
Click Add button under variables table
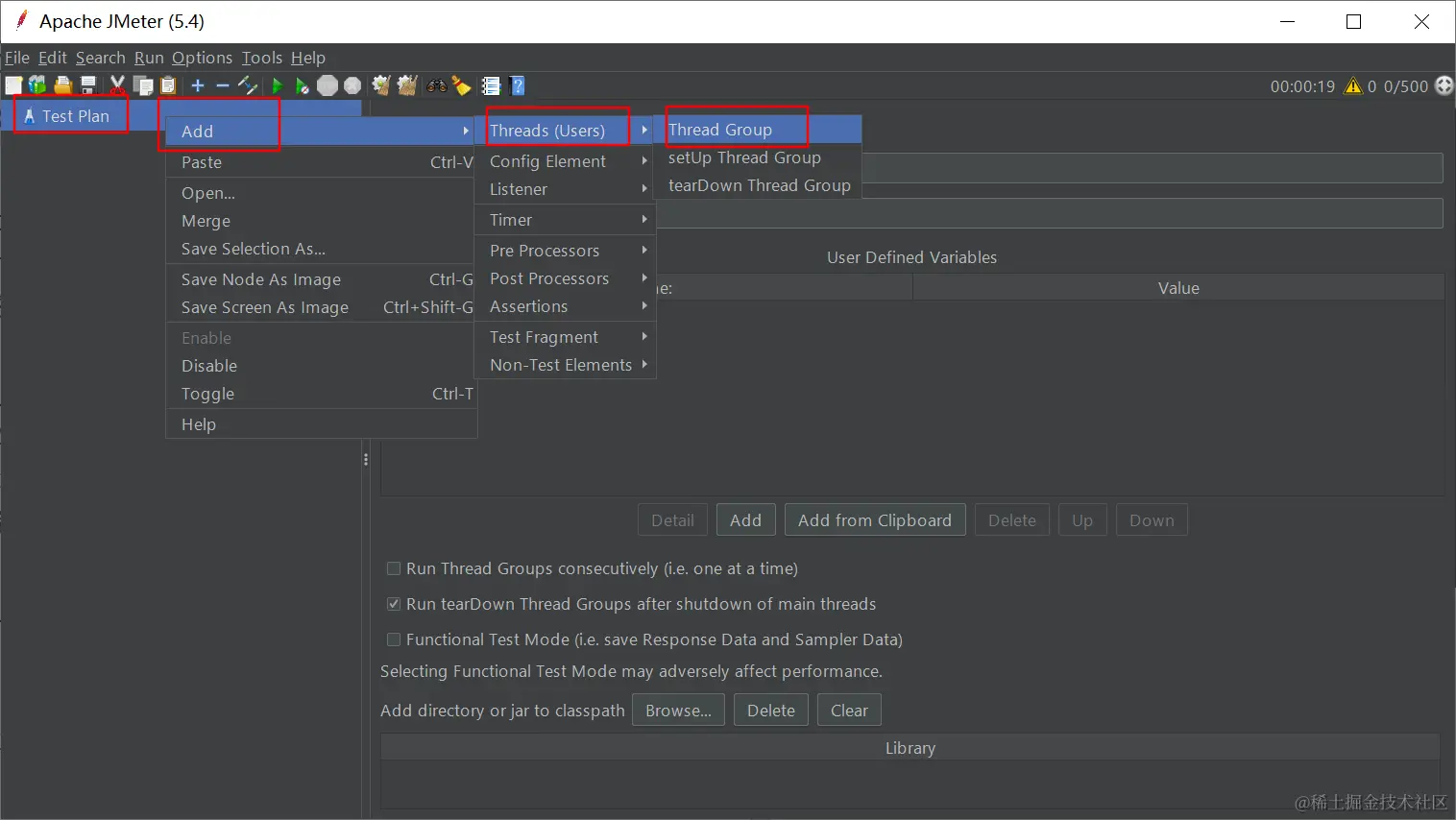745,520
